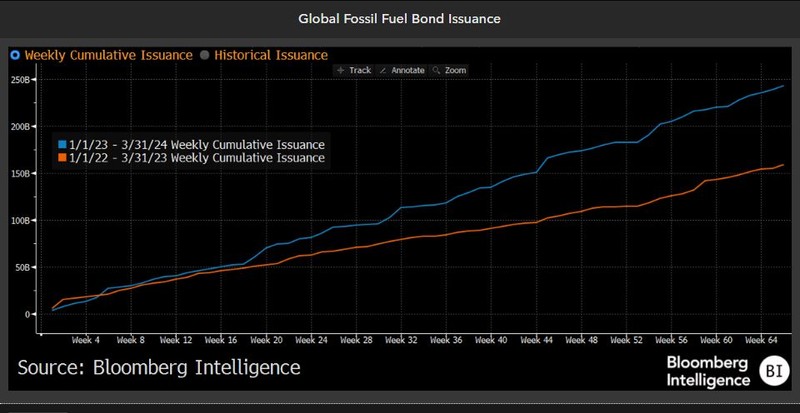Click the Week 8 x-axis label
This screenshot has width=800, height=413.
pyautogui.click(x=131, y=341)
